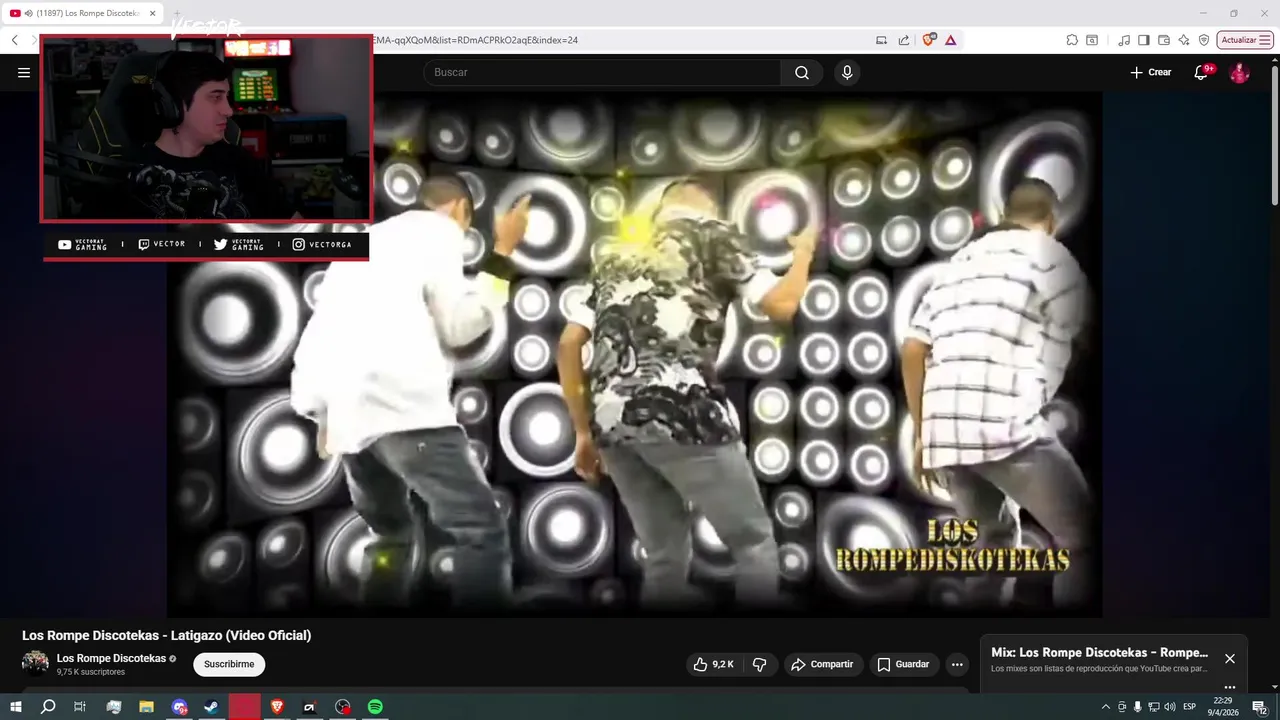This screenshot has height=720, width=1280.
Task: Focus the Buscar search field
Action: click(602, 72)
